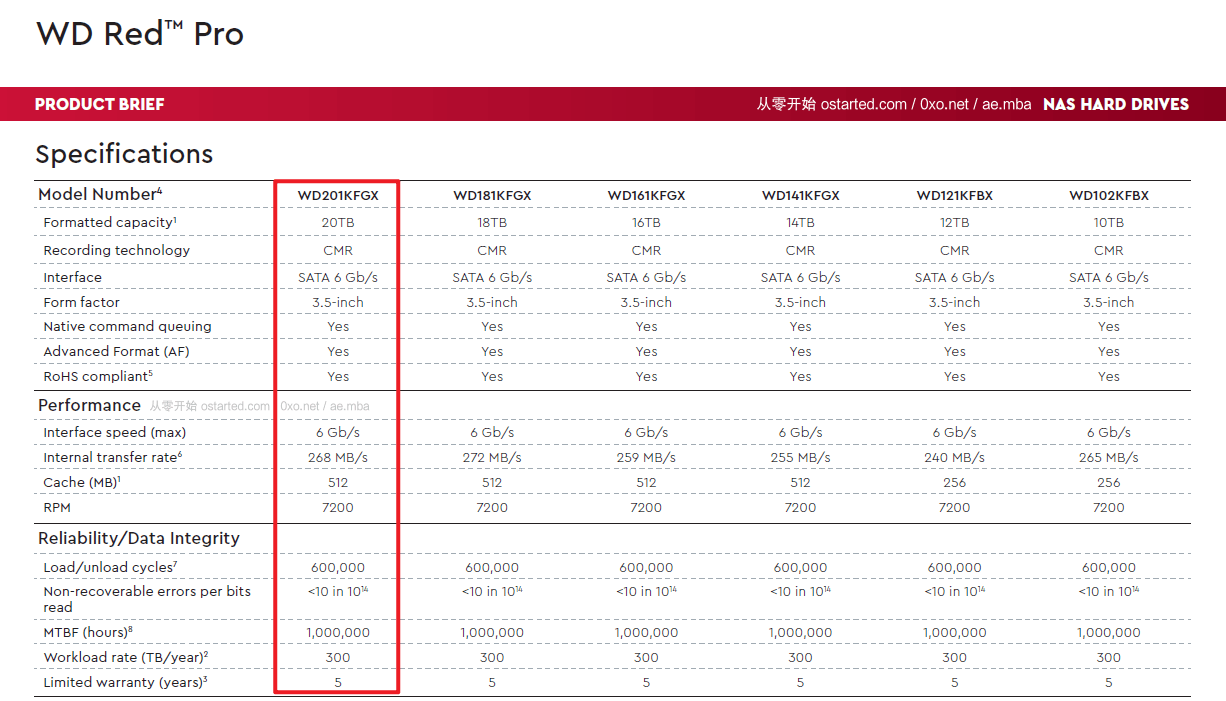The image size is (1226, 701).
Task: Click cache value 512 under WD141KFGX
Action: click(800, 482)
